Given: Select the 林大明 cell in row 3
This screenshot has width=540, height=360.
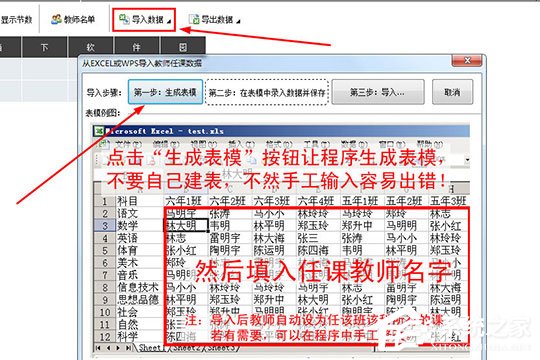Looking at the screenshot, I should click(x=186, y=226).
